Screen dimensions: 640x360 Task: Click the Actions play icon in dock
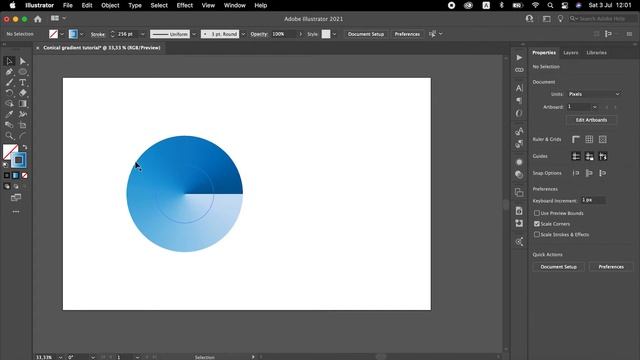(519, 58)
